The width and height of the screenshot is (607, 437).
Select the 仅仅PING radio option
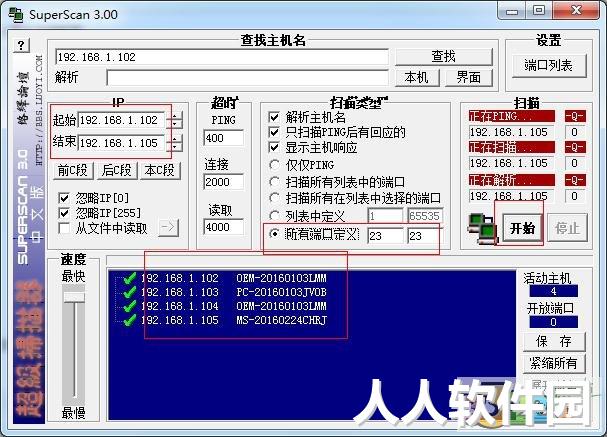point(274,165)
